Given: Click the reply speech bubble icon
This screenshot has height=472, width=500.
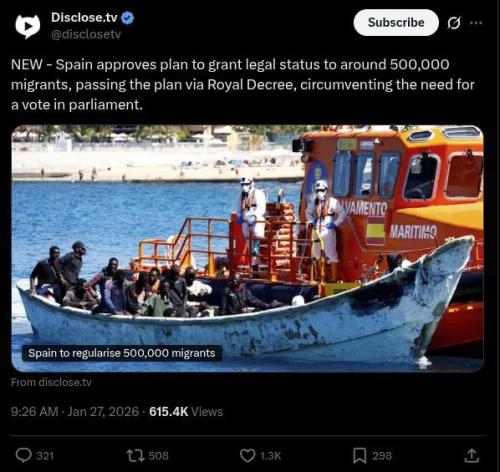Looking at the screenshot, I should 24,455.
